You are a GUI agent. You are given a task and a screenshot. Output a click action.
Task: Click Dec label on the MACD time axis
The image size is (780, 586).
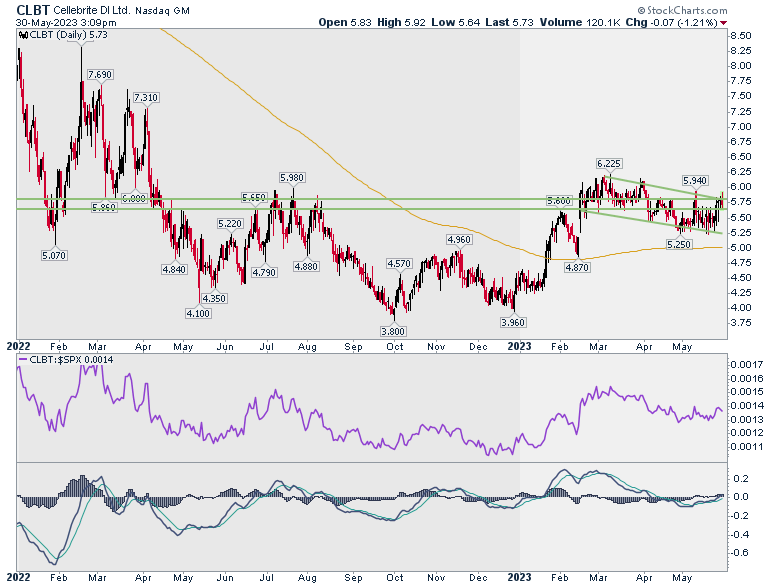(478, 578)
